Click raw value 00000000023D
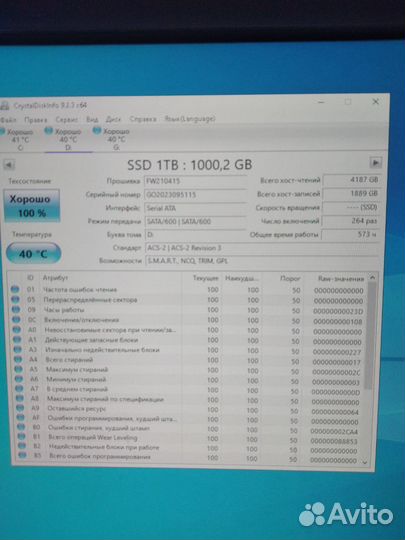The width and height of the screenshot is (405, 540). (x=338, y=311)
